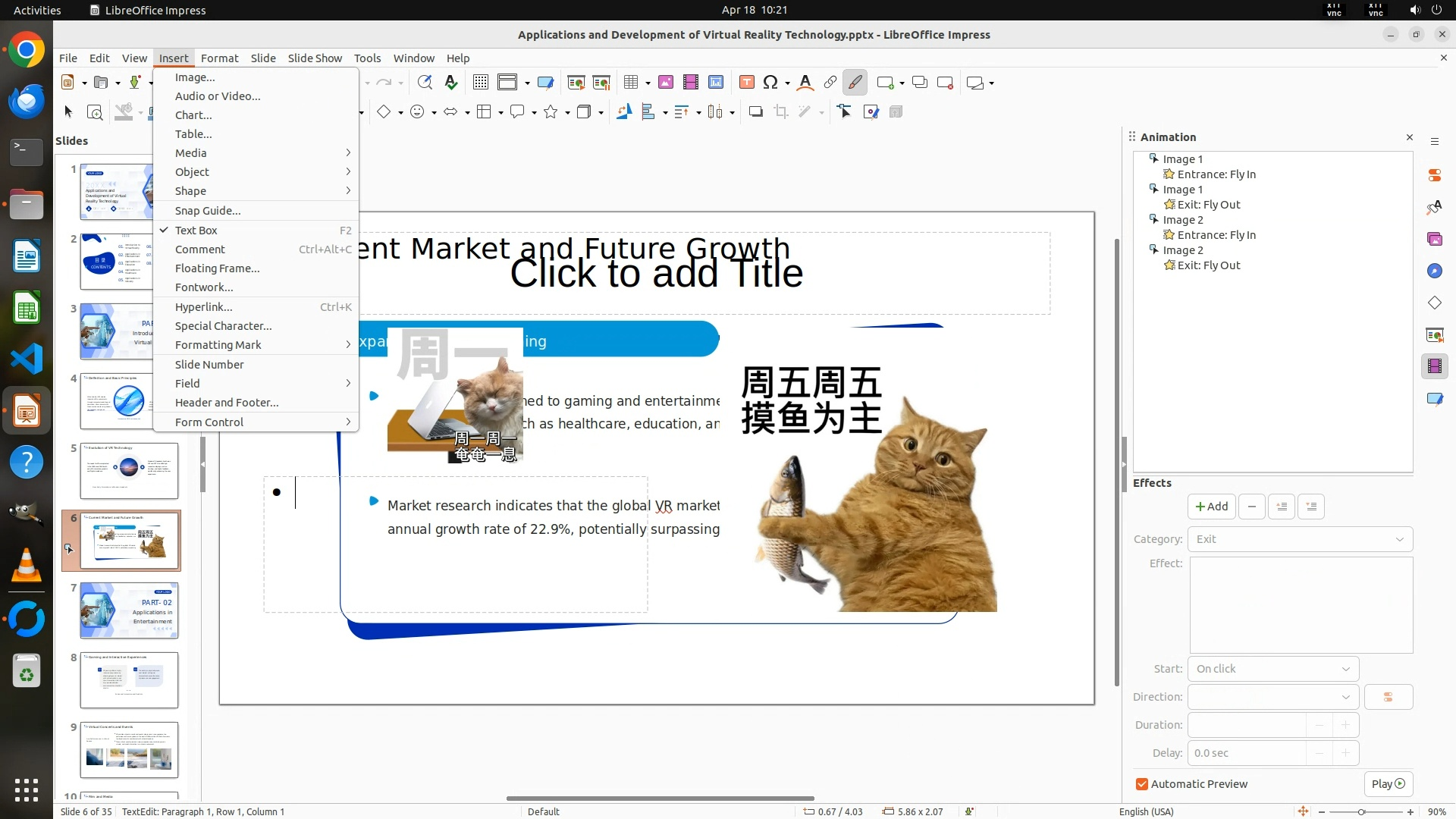Open the Category dropdown showing Exit

[1299, 539]
